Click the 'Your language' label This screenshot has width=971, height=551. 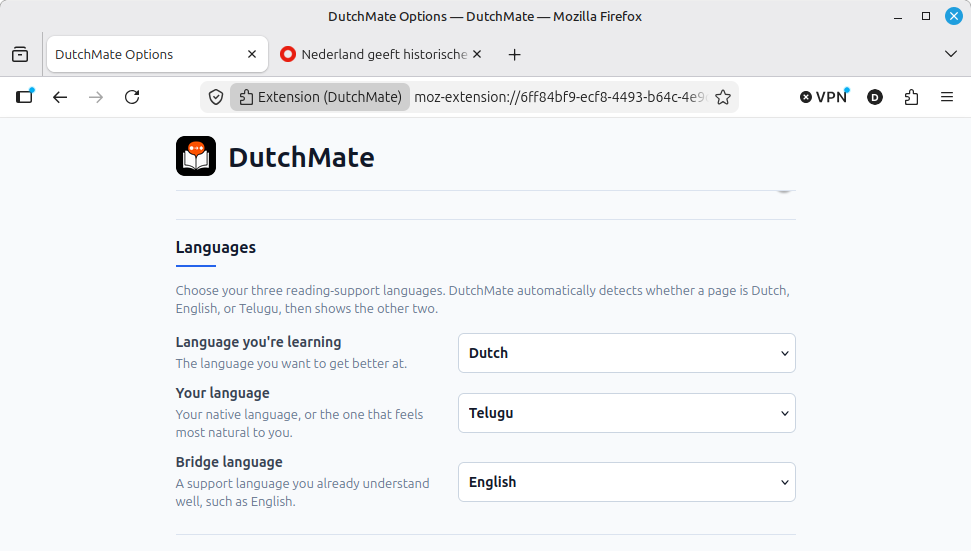click(222, 393)
